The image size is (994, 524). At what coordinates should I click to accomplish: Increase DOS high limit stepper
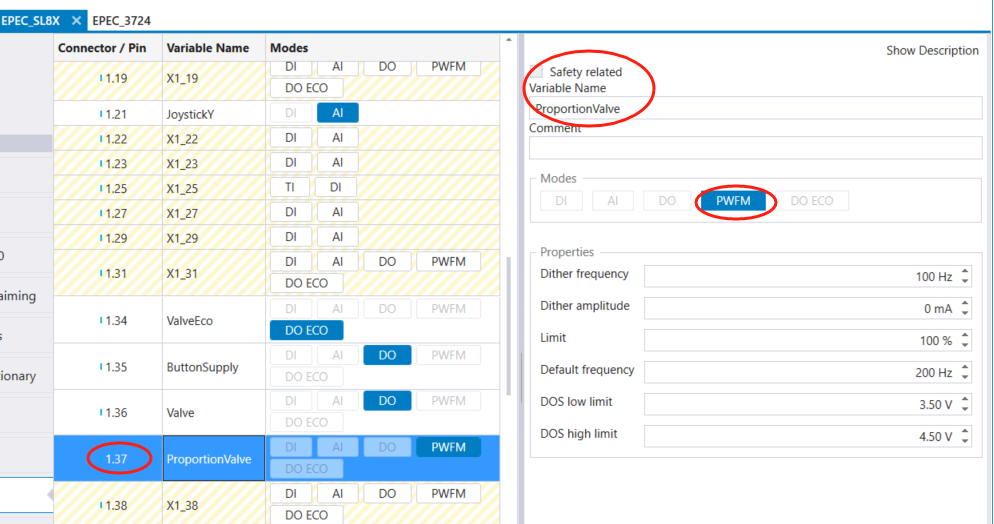(x=965, y=432)
